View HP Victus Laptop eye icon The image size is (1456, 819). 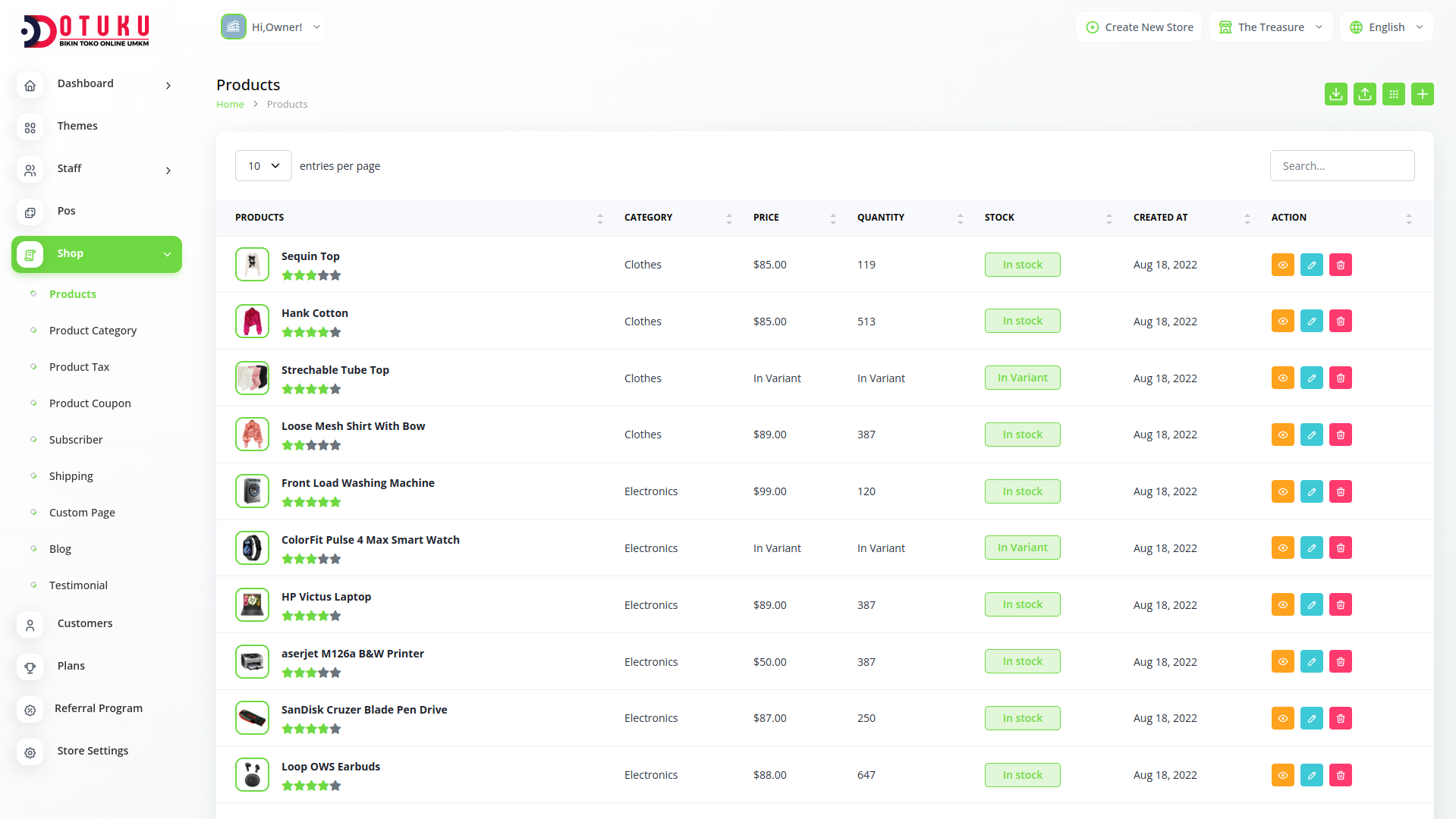pos(1282,604)
